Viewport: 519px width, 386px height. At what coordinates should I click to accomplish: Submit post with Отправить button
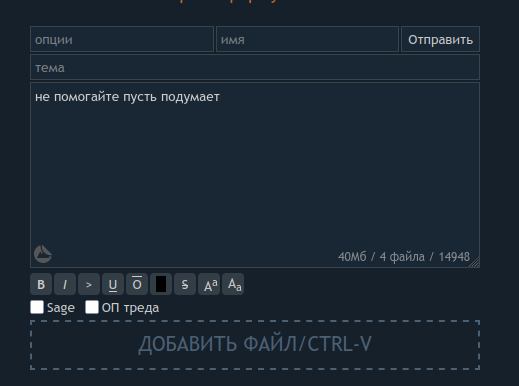click(440, 39)
